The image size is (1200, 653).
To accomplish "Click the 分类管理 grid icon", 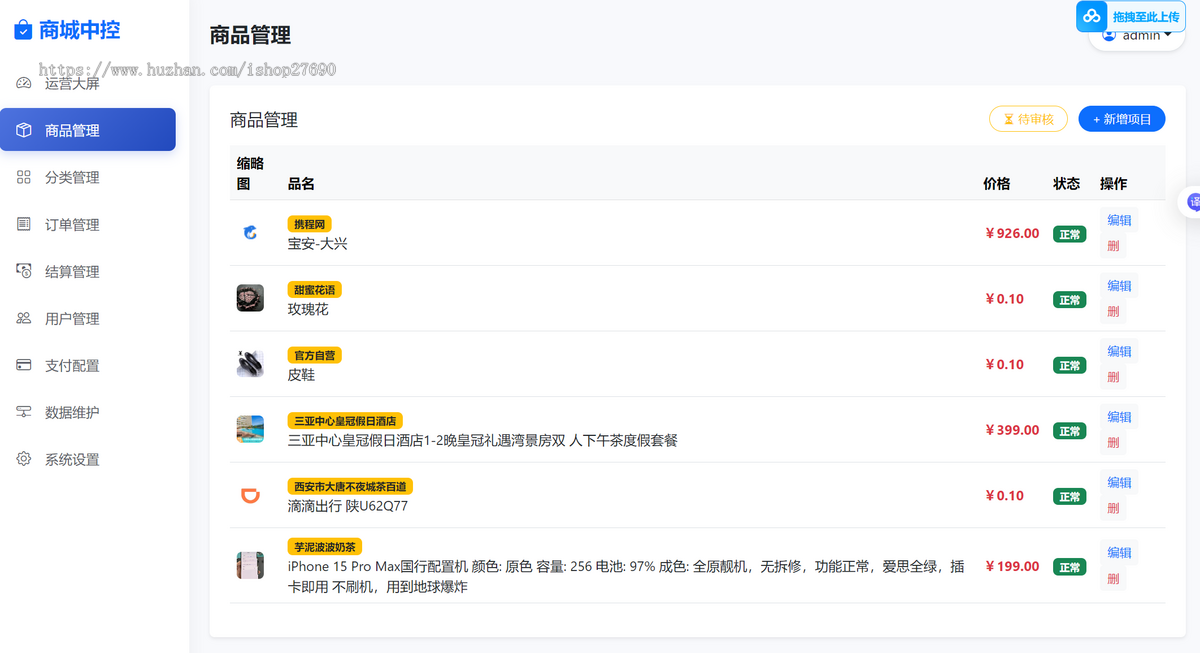I will 24,177.
